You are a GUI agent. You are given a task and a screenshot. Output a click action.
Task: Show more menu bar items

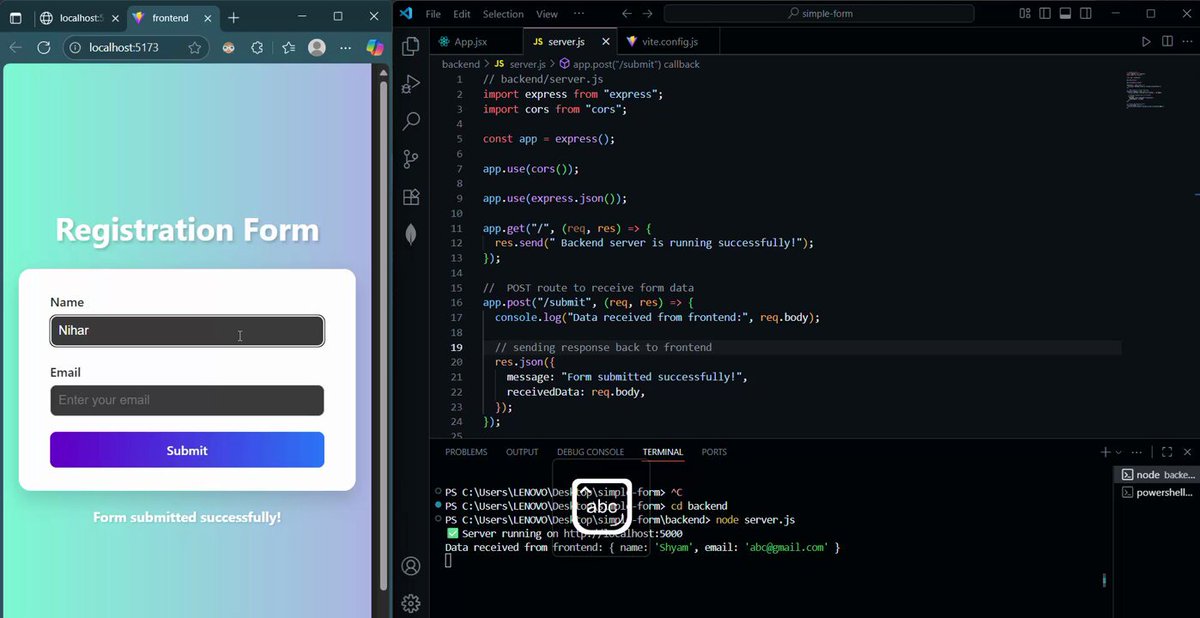point(579,14)
